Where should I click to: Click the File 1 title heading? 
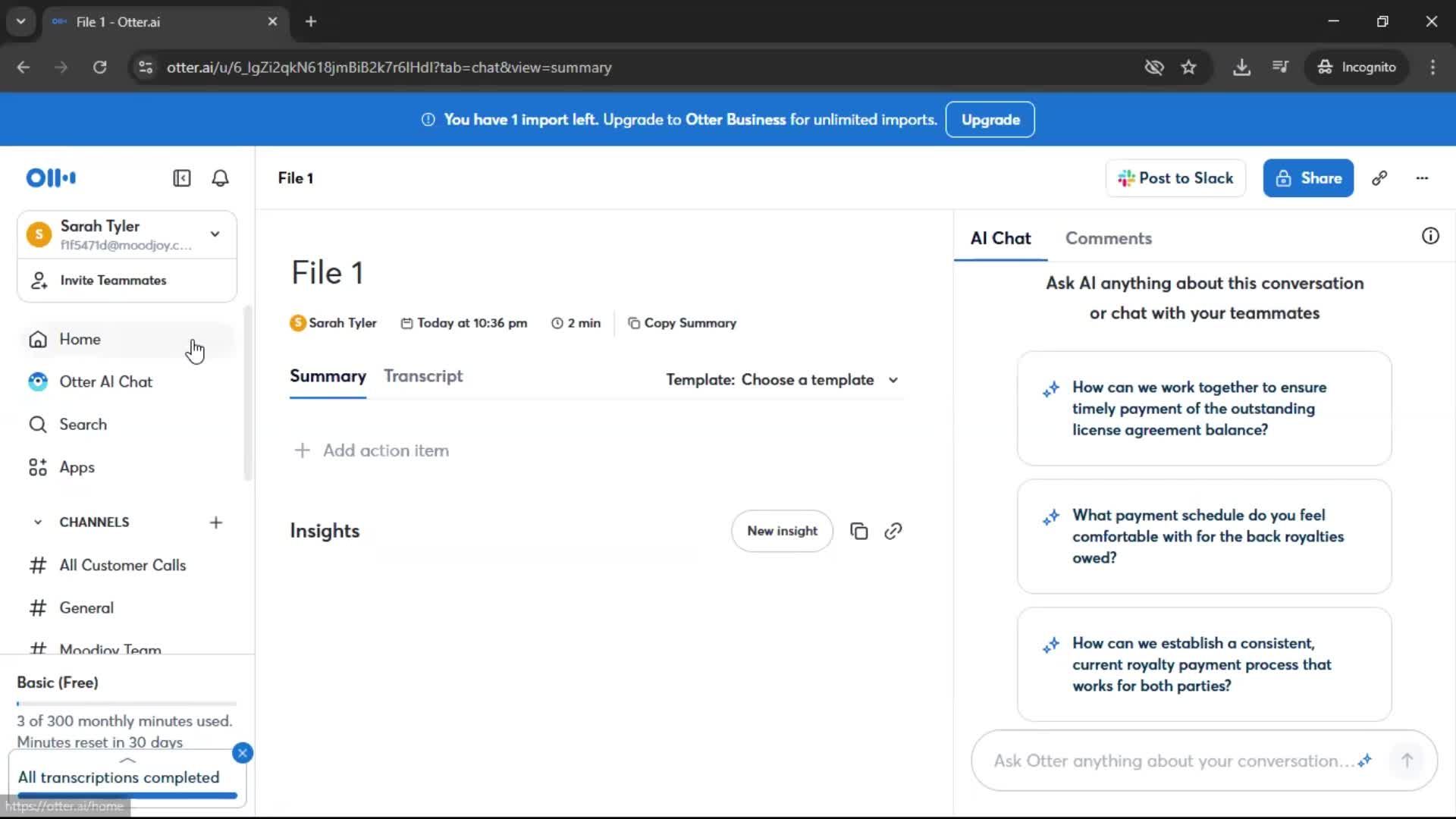click(328, 274)
